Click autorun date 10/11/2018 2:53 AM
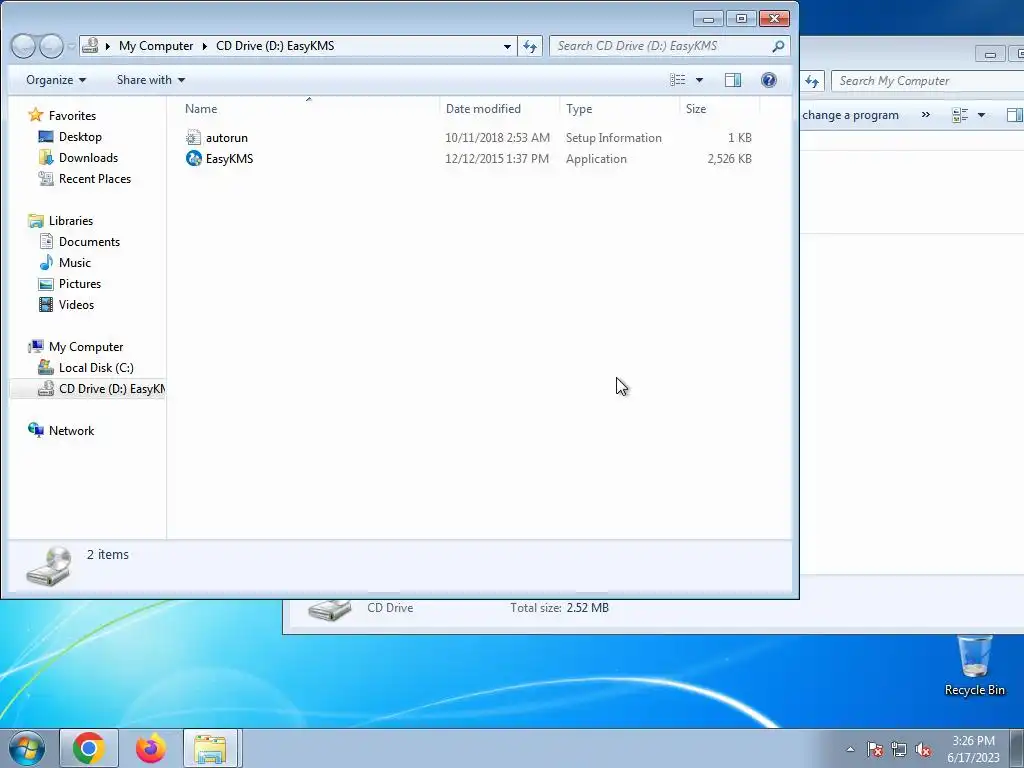This screenshot has height=768, width=1024. point(498,138)
